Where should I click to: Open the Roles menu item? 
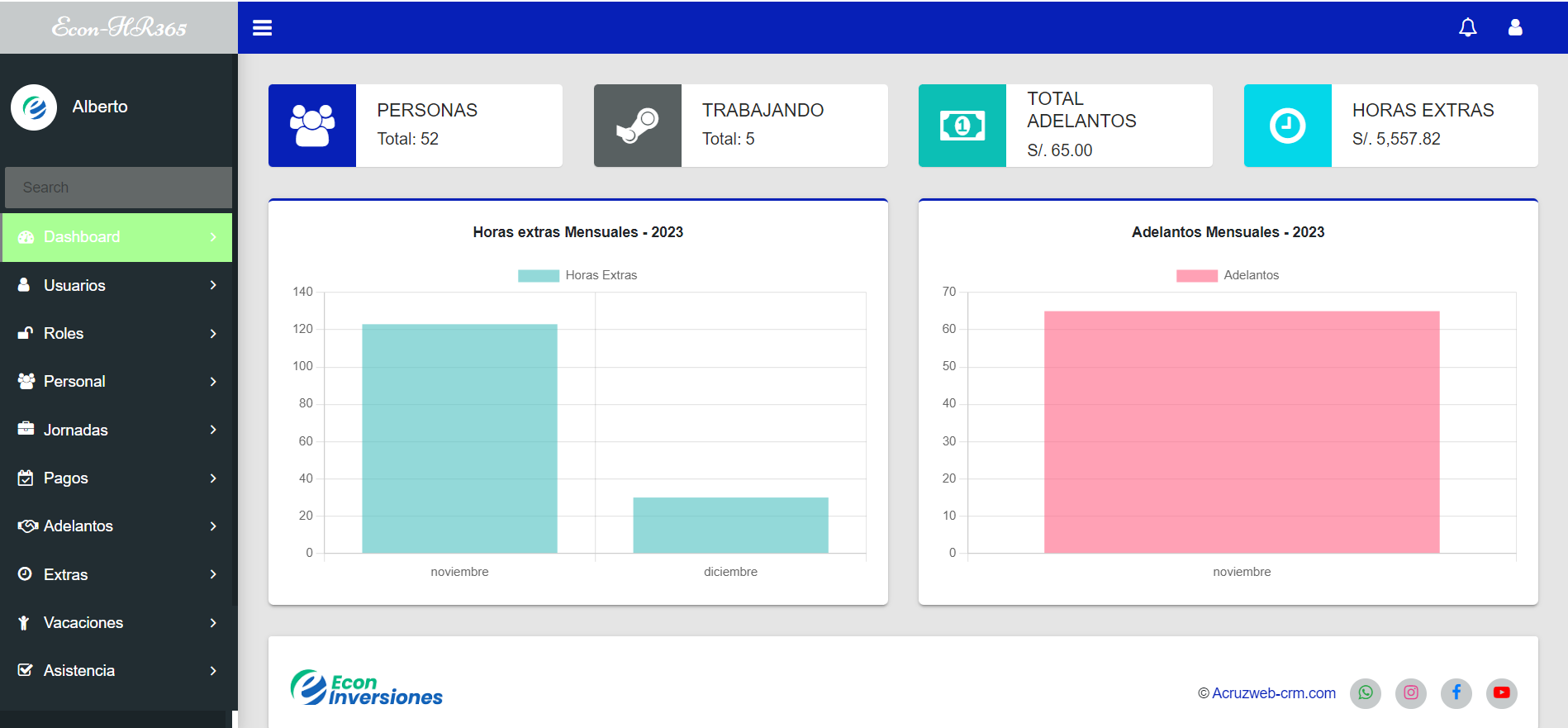pyautogui.click(x=117, y=333)
